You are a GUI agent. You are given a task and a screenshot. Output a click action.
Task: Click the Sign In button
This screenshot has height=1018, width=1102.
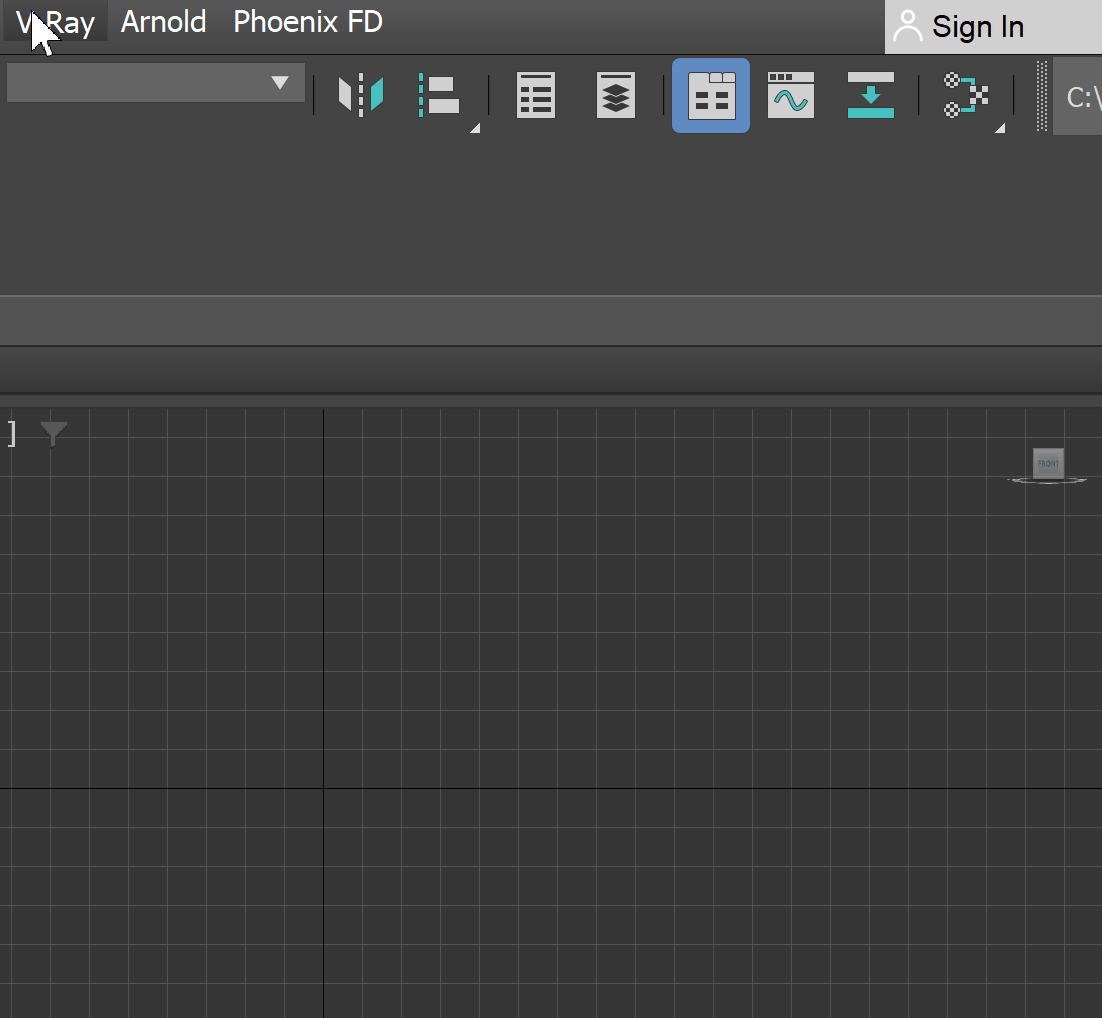[992, 27]
